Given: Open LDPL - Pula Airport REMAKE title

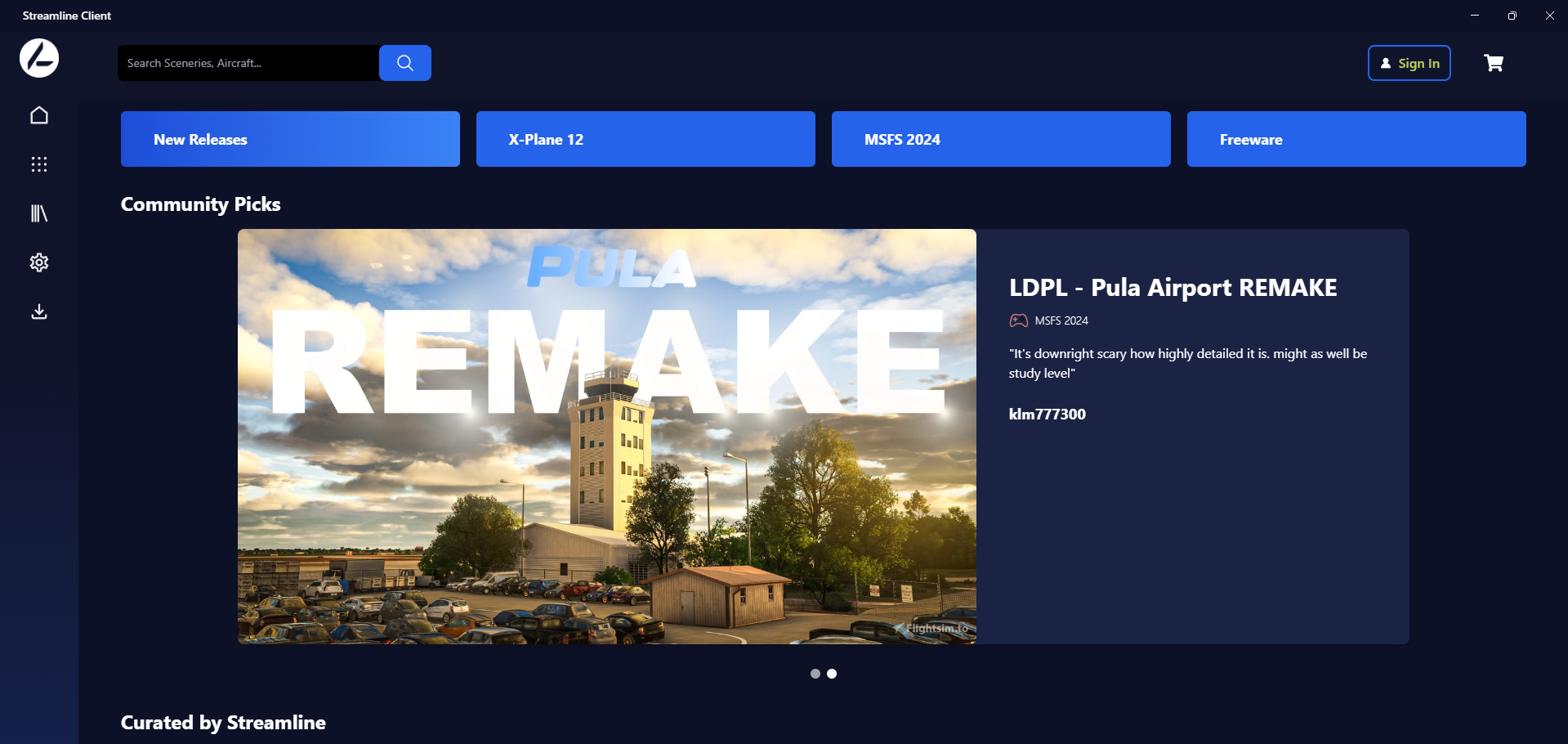Looking at the screenshot, I should tap(1173, 288).
